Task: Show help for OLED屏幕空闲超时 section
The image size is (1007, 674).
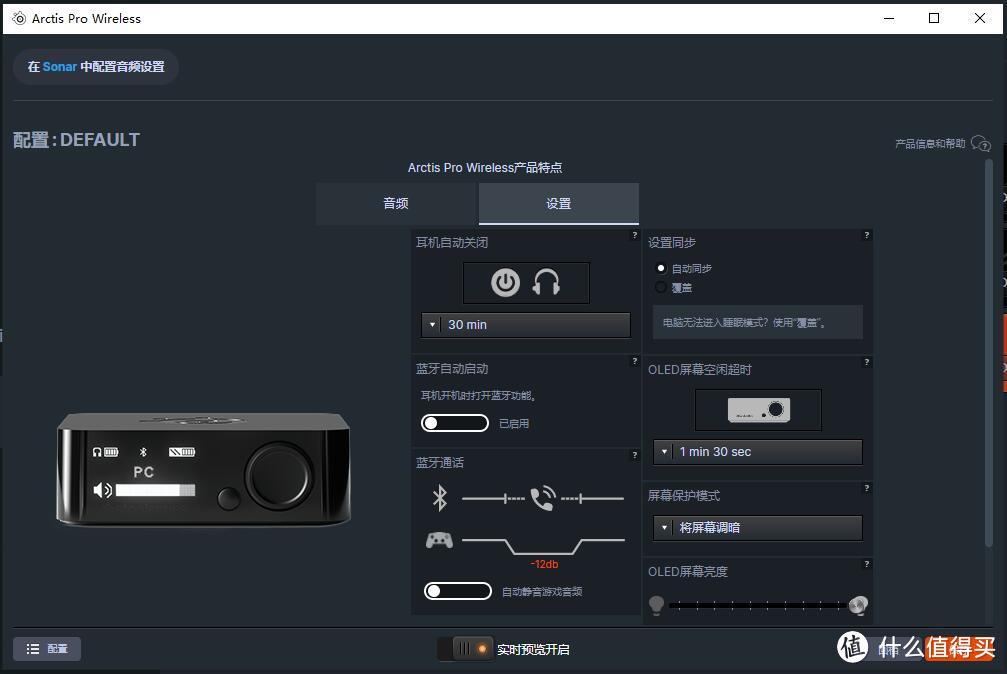Action: pyautogui.click(x=866, y=362)
